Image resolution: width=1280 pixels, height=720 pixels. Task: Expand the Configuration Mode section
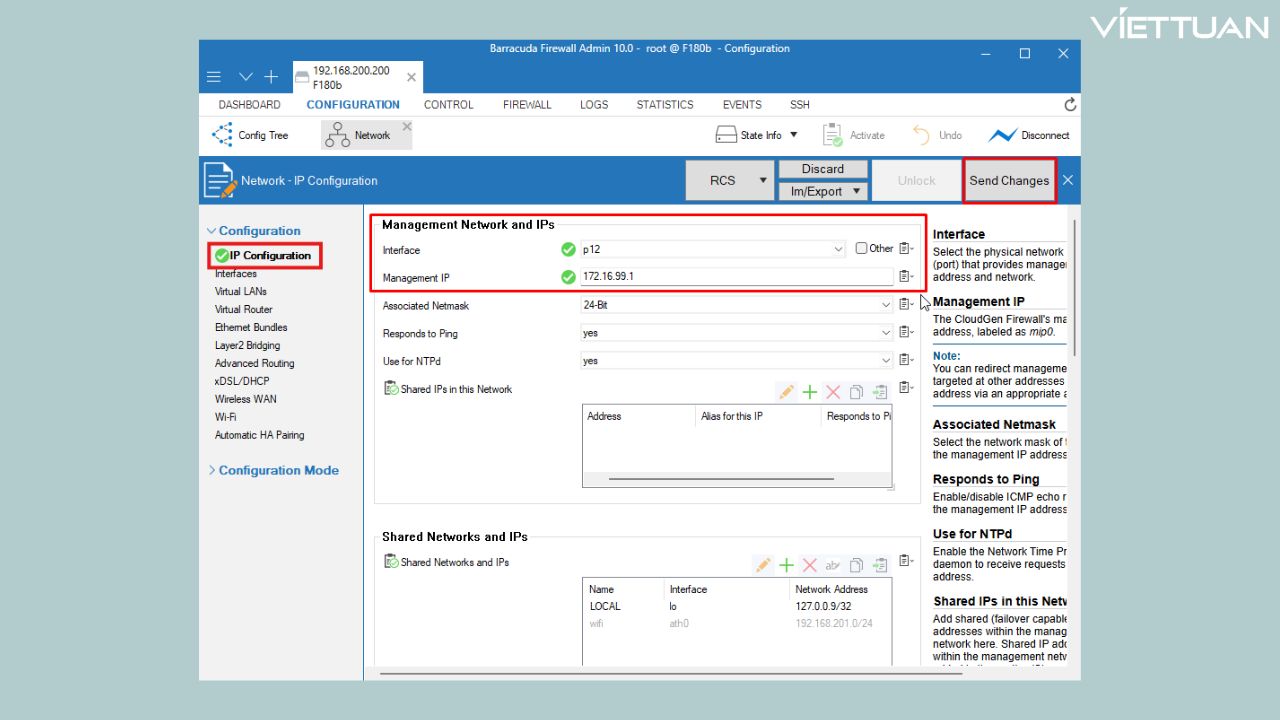(278, 470)
